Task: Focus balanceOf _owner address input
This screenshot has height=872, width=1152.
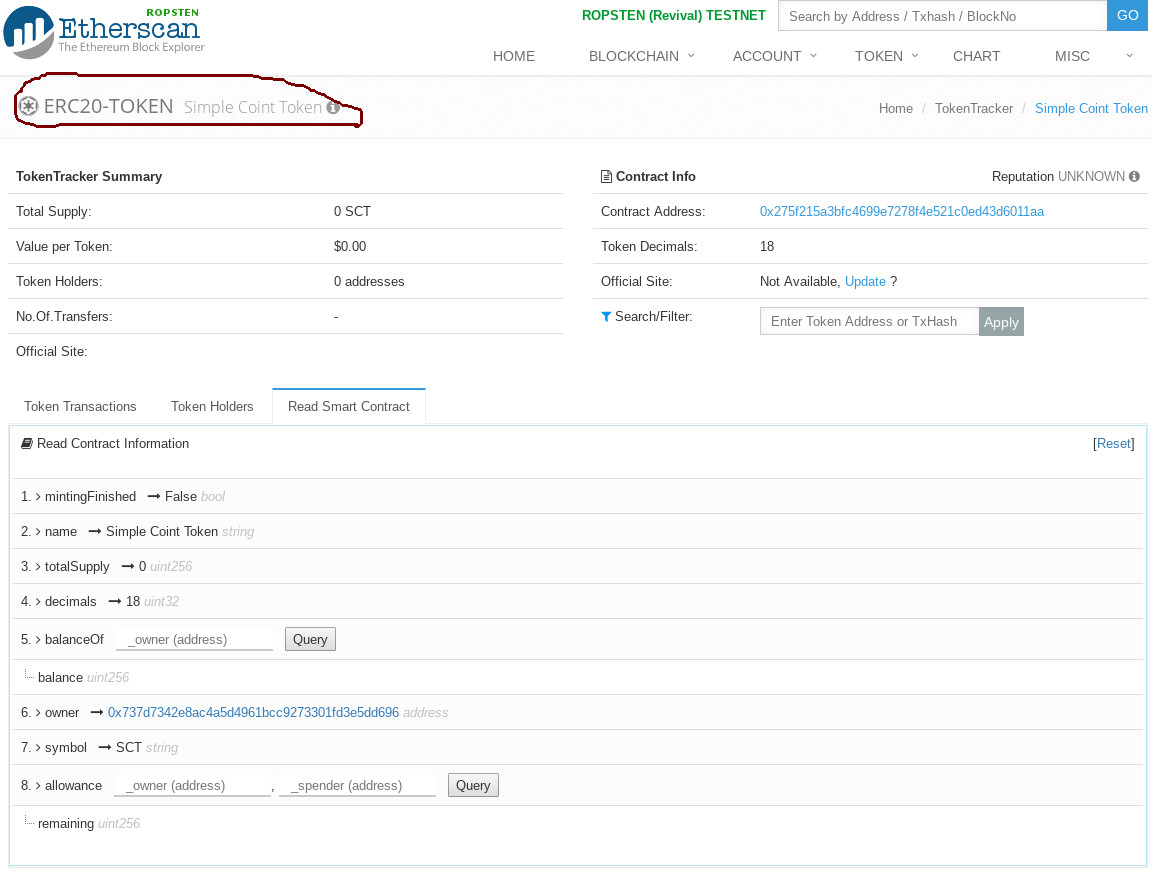Action: pos(195,639)
